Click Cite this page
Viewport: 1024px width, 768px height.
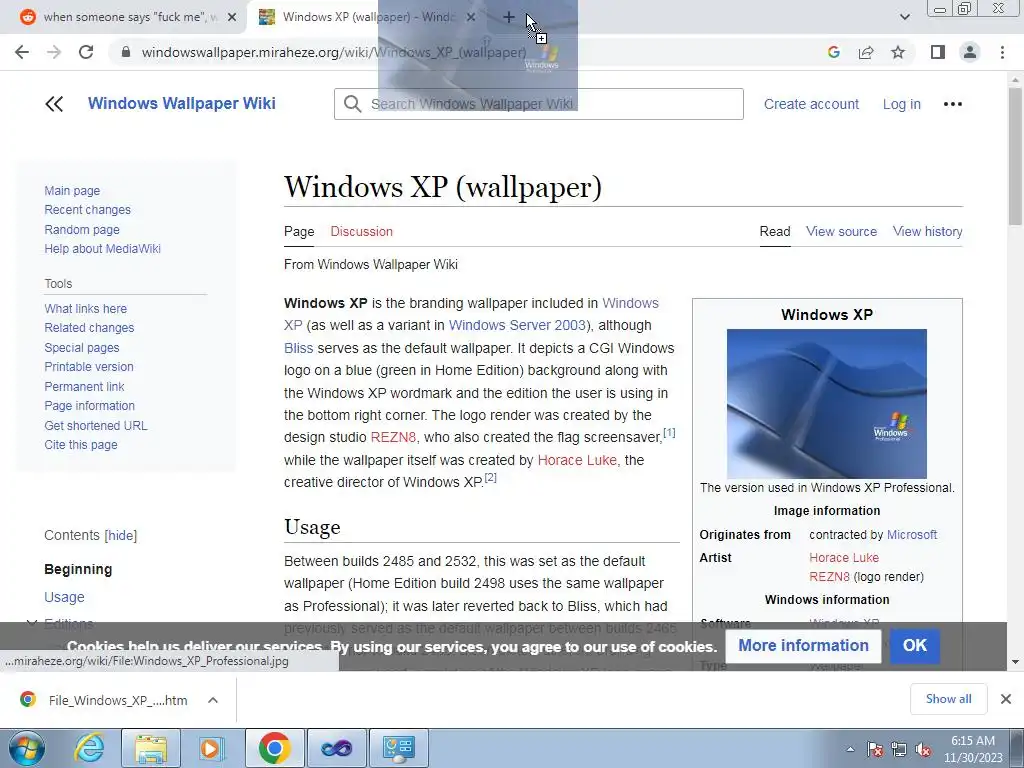(x=81, y=445)
